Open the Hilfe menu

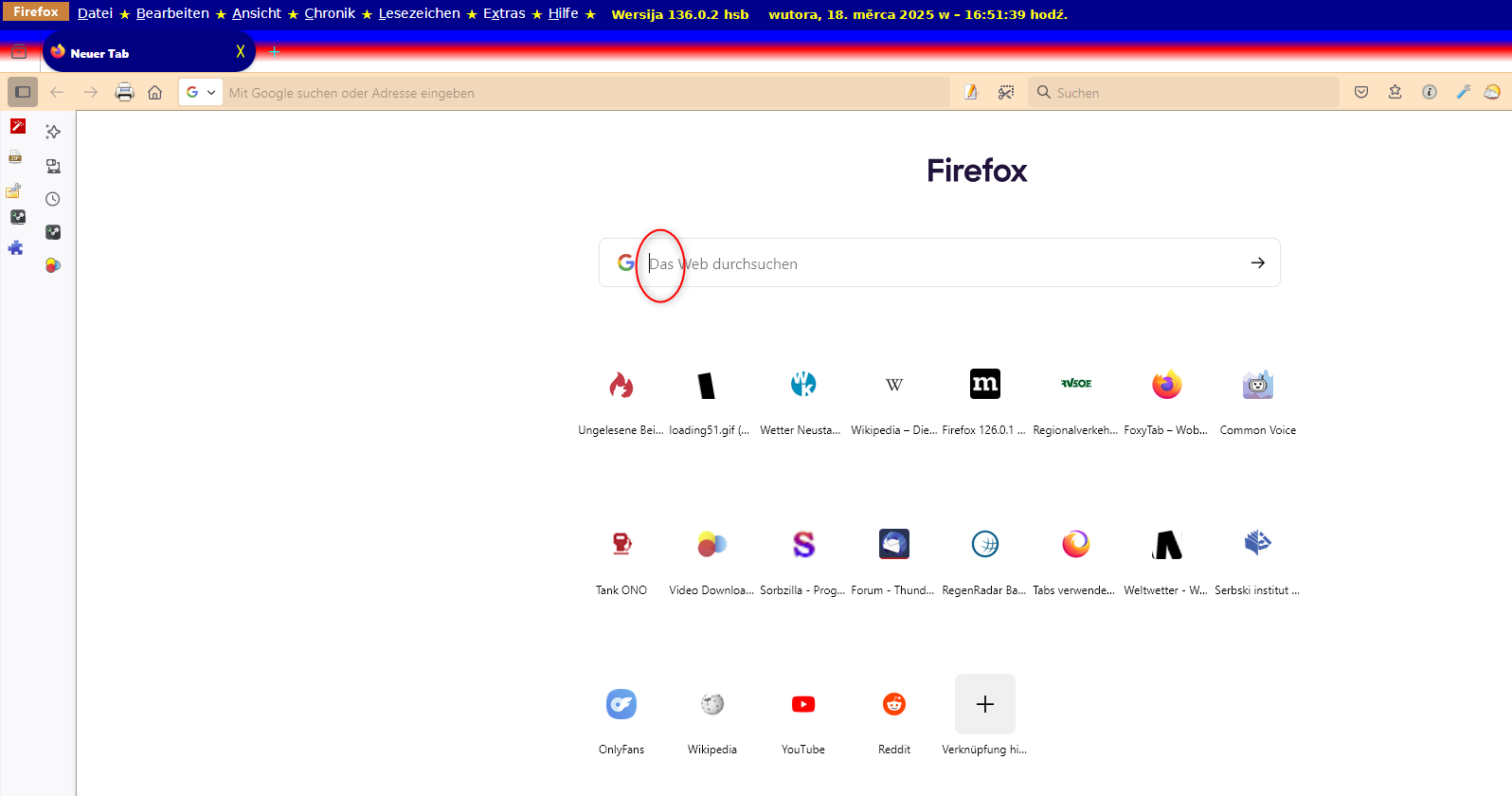coord(563,13)
